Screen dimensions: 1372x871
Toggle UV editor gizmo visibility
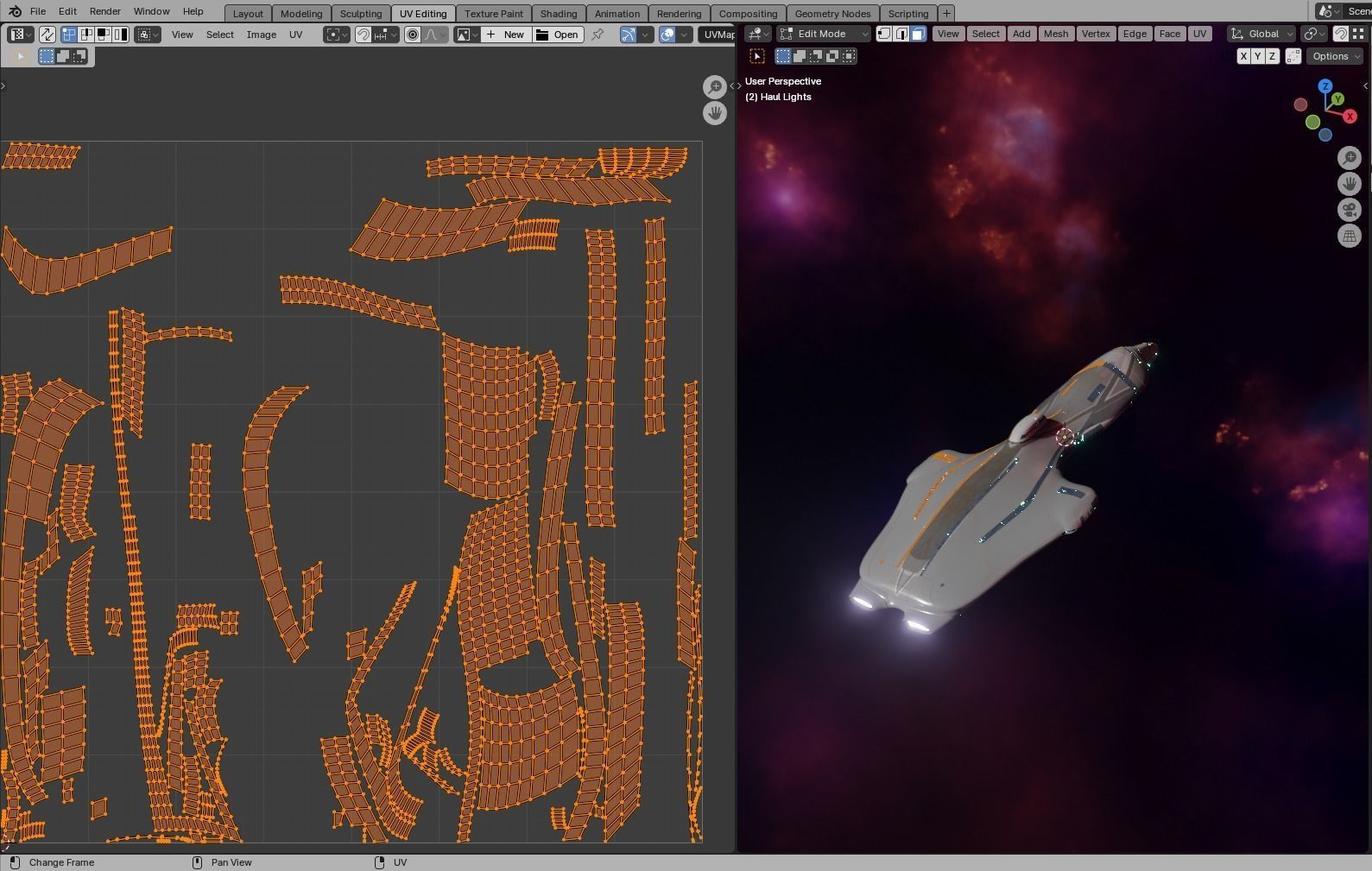click(x=628, y=35)
